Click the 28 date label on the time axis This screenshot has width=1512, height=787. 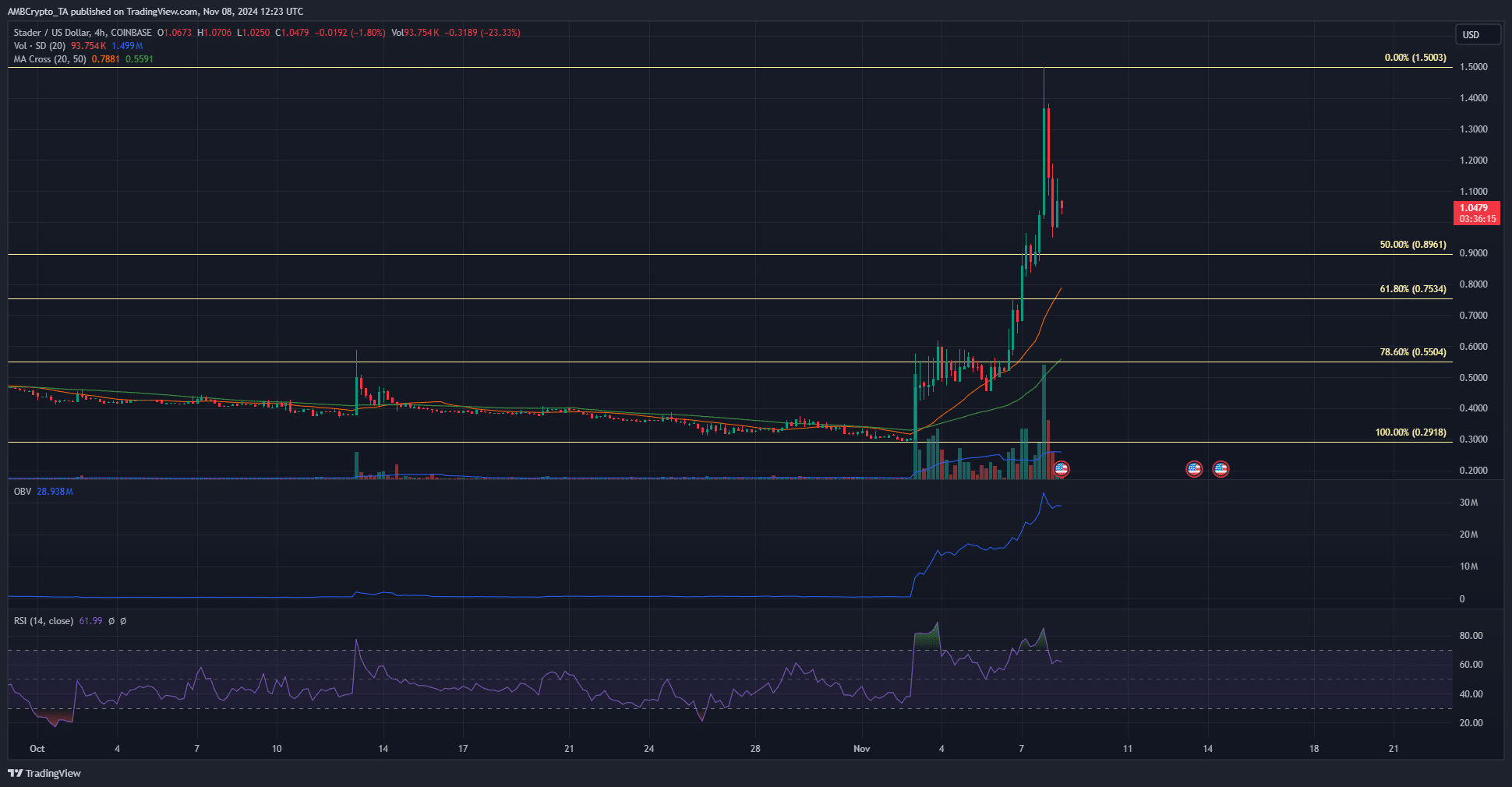755,749
